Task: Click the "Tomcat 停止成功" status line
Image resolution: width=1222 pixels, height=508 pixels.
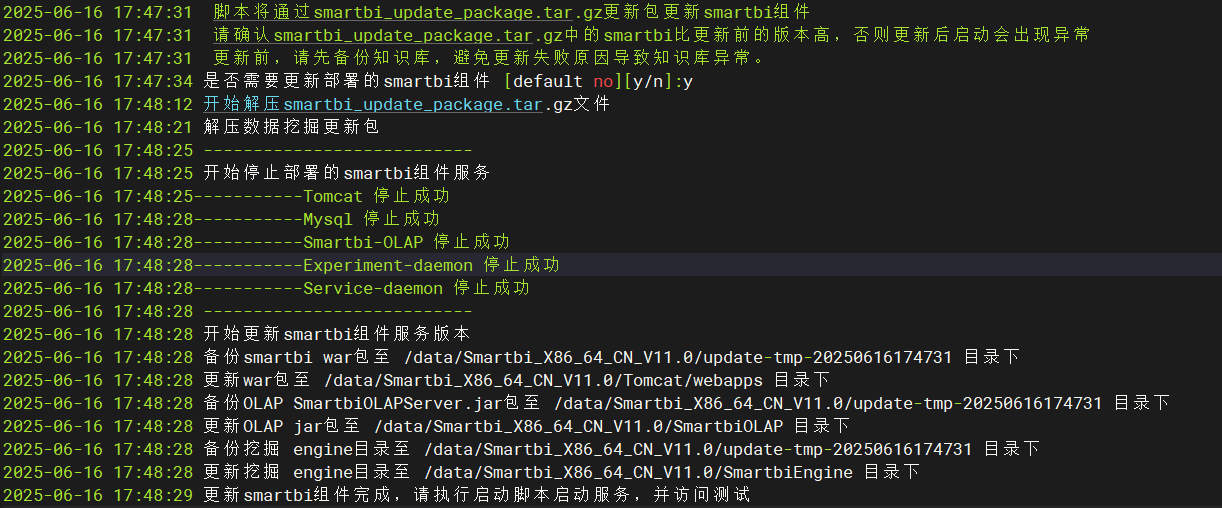Action: [x=376, y=196]
